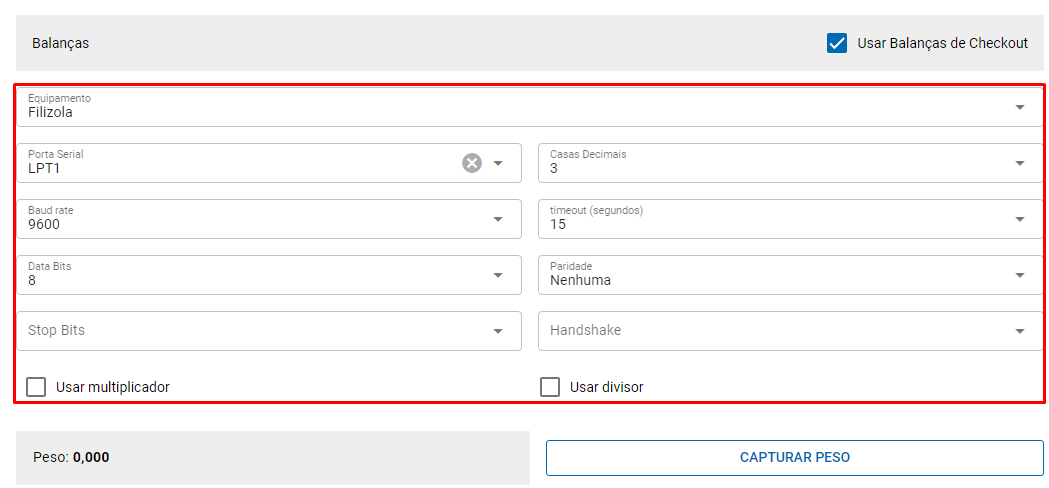Expand the Stop Bits dropdown arrow
The width and height of the screenshot is (1049, 488).
tap(498, 331)
